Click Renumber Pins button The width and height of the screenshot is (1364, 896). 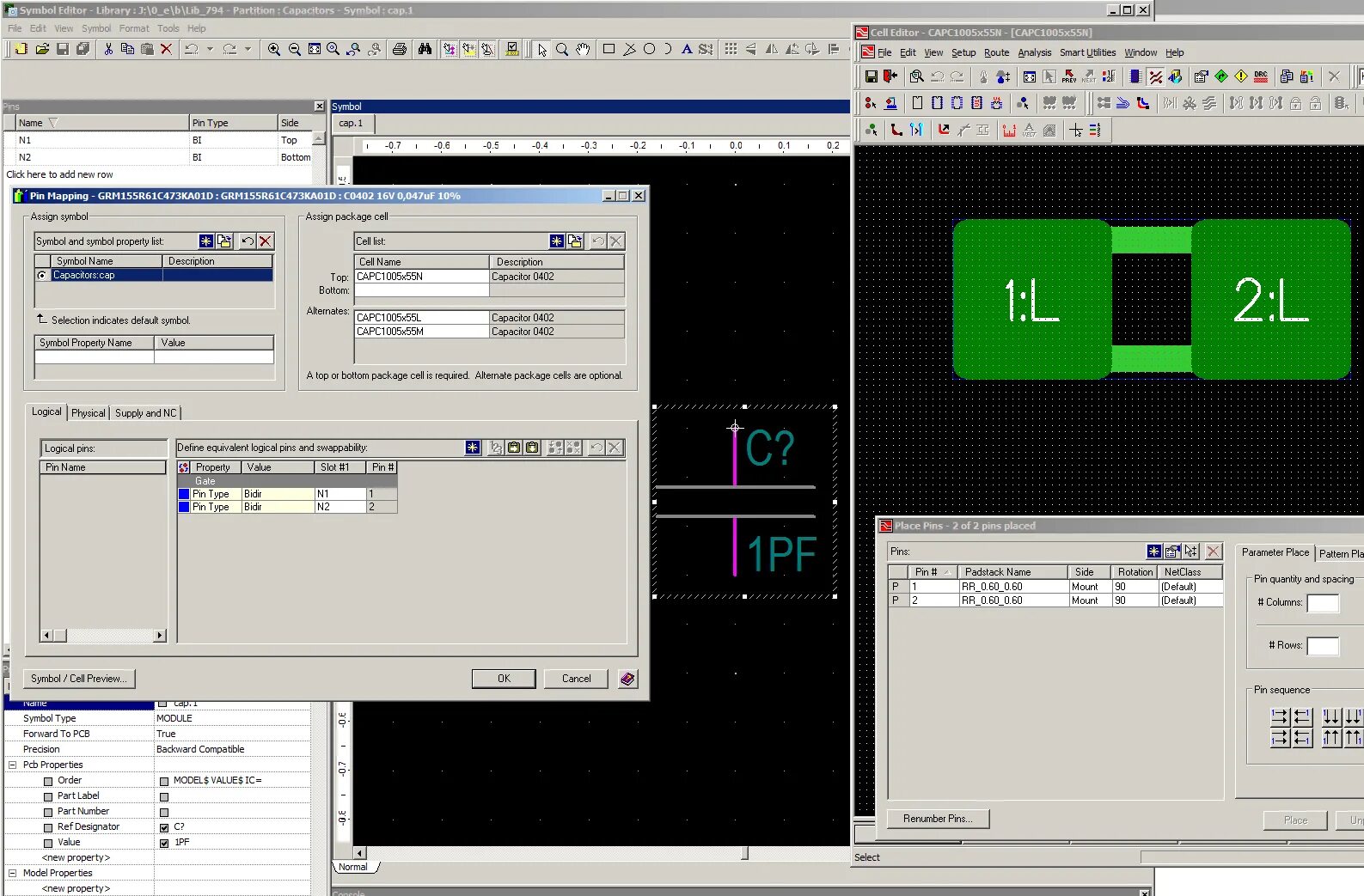(938, 819)
